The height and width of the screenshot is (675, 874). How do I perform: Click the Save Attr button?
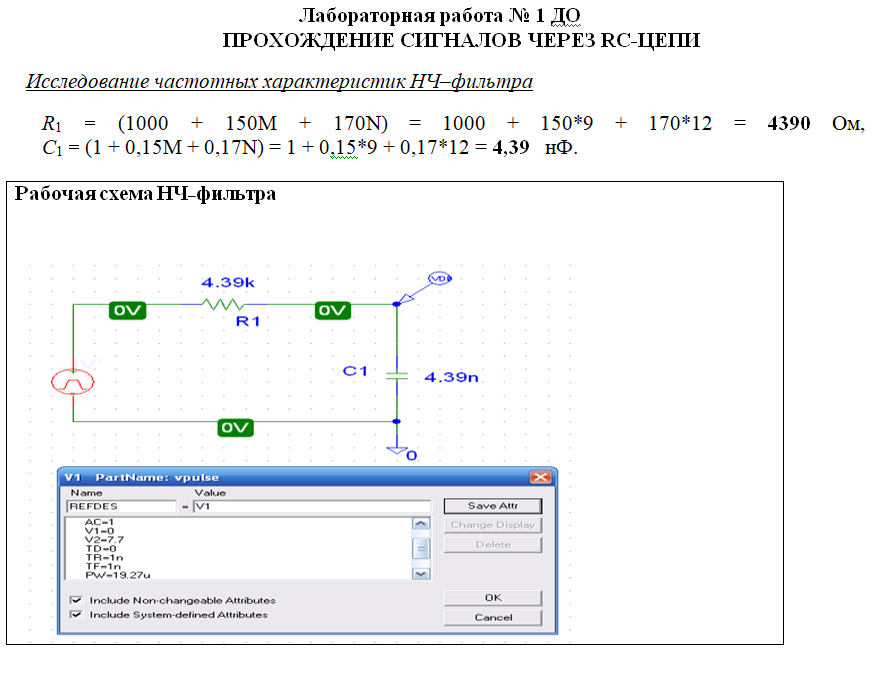point(493,506)
